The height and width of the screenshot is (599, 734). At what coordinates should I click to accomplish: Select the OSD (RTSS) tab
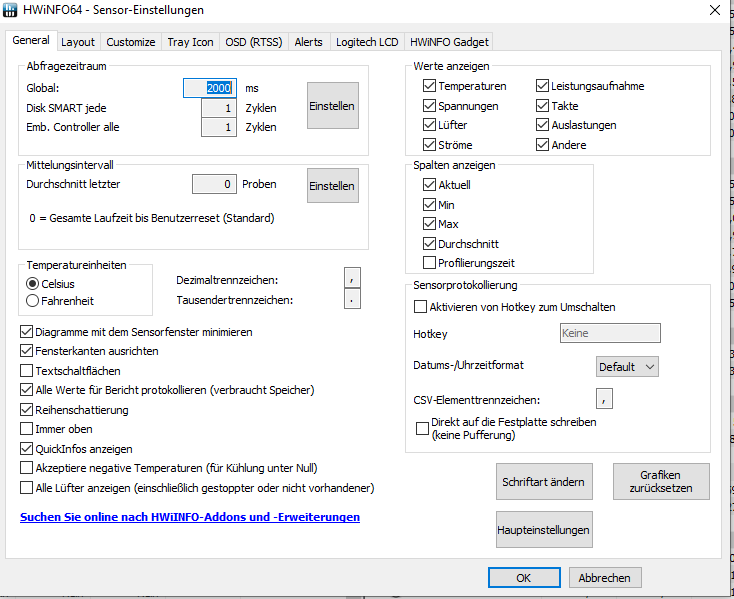pos(254,42)
